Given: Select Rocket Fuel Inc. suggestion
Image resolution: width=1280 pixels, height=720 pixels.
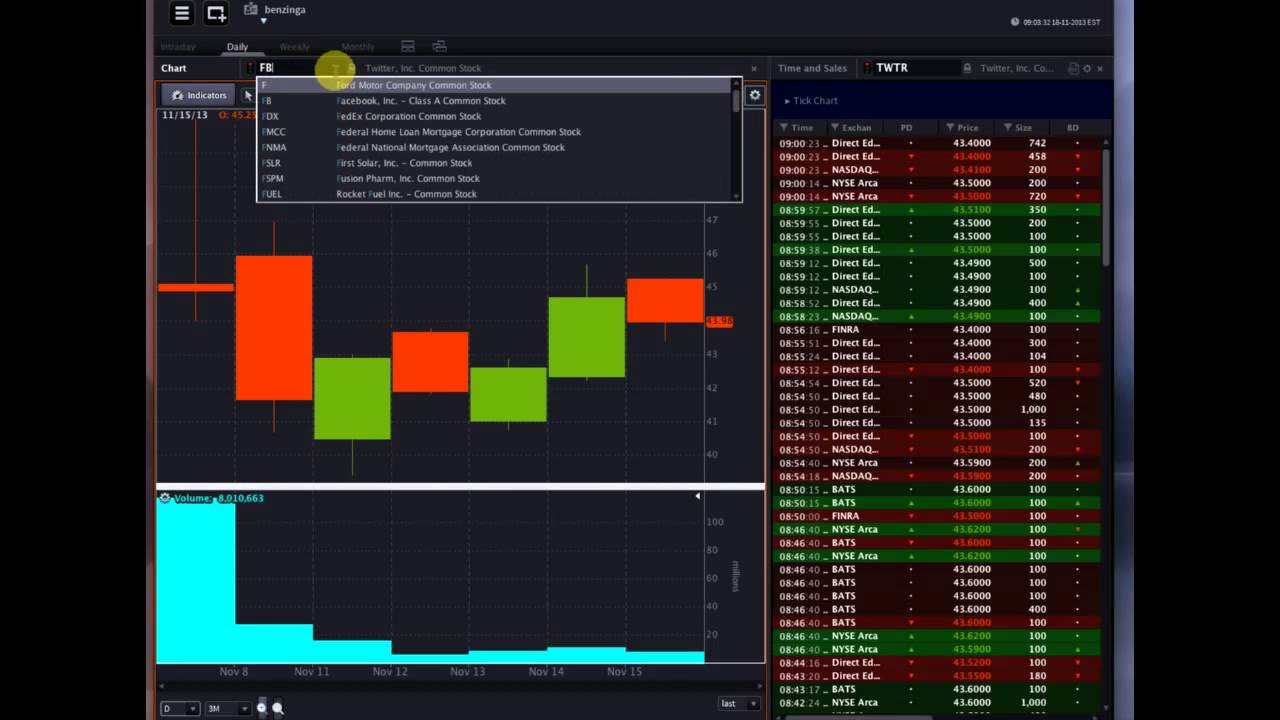Looking at the screenshot, I should 496,194.
